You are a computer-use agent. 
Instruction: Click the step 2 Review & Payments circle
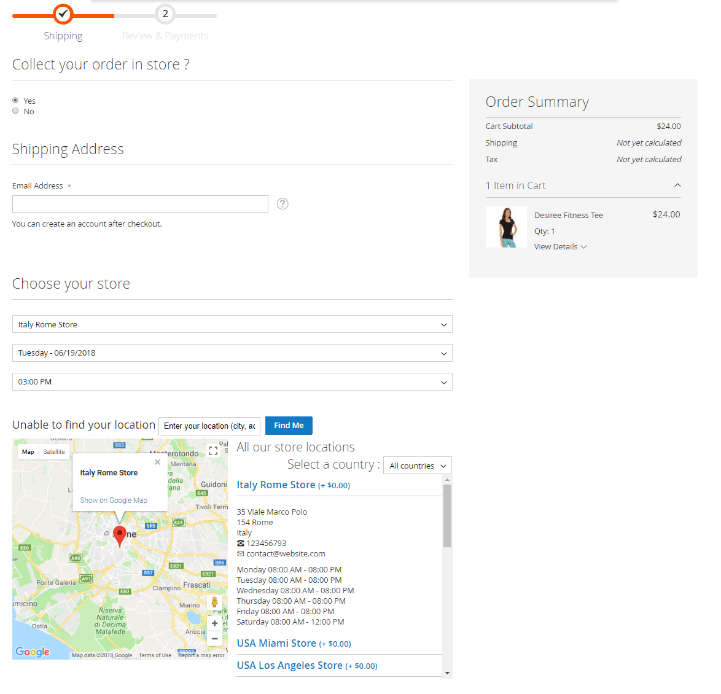tap(165, 14)
